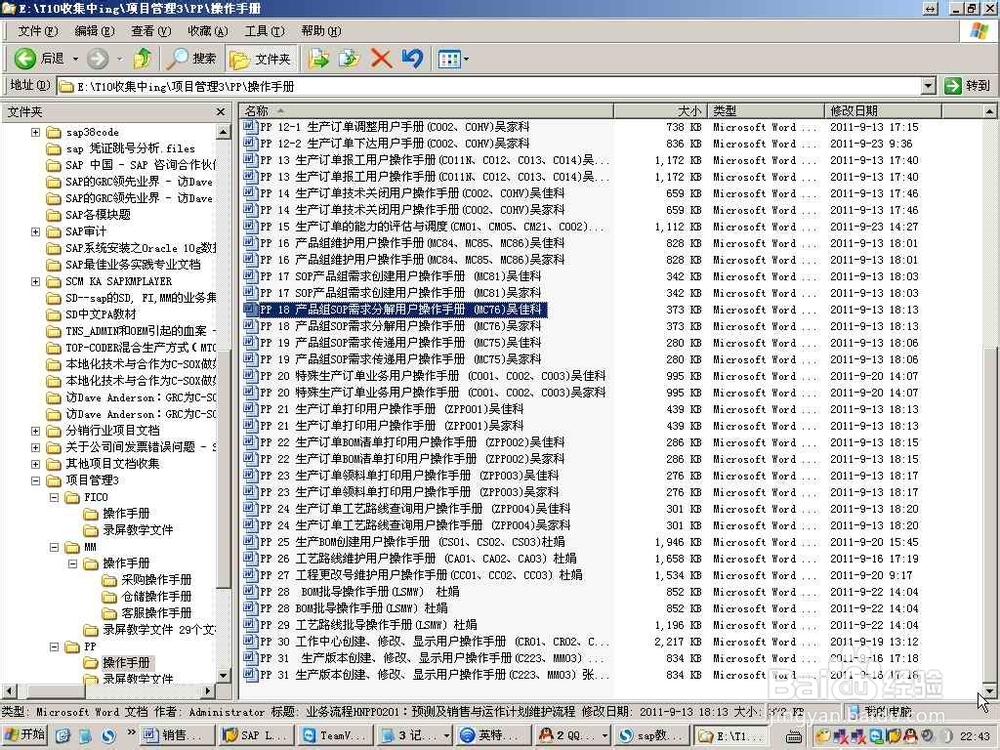This screenshot has width=1000, height=750.
Task: Expand the 其他项目文档收集 tree node
Action: click(x=36, y=464)
